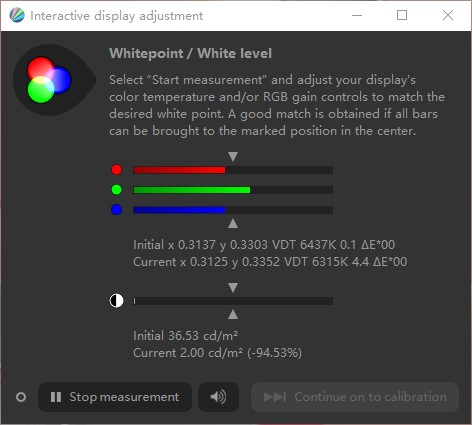Click the down marker above the RGB bars
Image resolution: width=472 pixels, height=425 pixels.
pyautogui.click(x=233, y=157)
